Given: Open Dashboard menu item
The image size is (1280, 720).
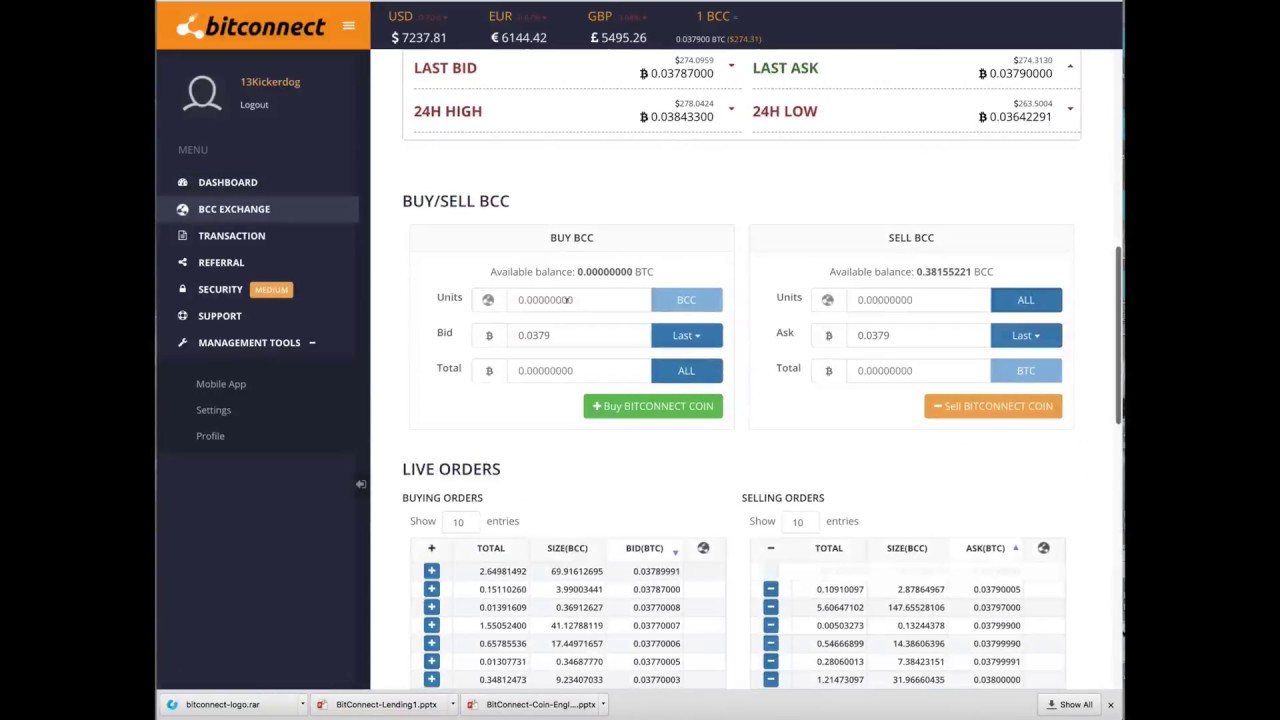Looking at the screenshot, I should tap(228, 182).
